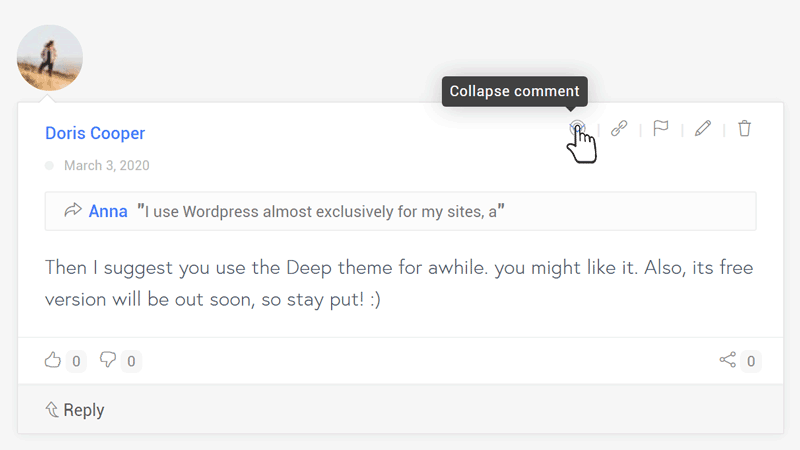Click the like count badge
Image resolution: width=800 pixels, height=450 pixels.
(x=76, y=361)
